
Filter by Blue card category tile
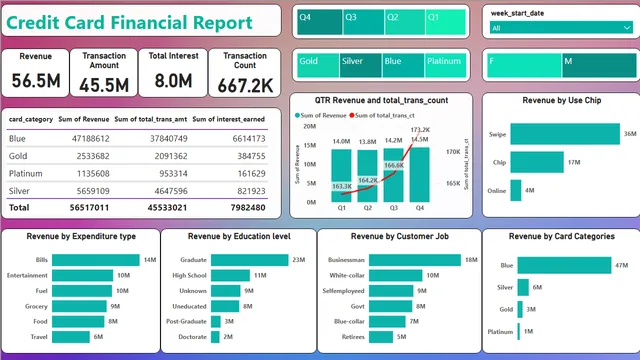(x=403, y=65)
